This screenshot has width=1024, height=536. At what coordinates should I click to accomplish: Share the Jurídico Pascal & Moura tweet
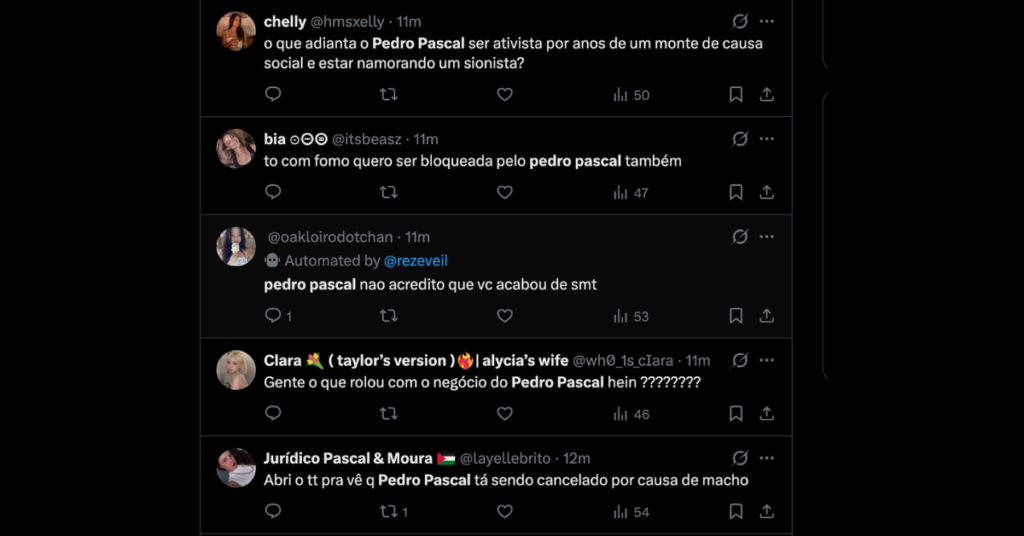[767, 511]
